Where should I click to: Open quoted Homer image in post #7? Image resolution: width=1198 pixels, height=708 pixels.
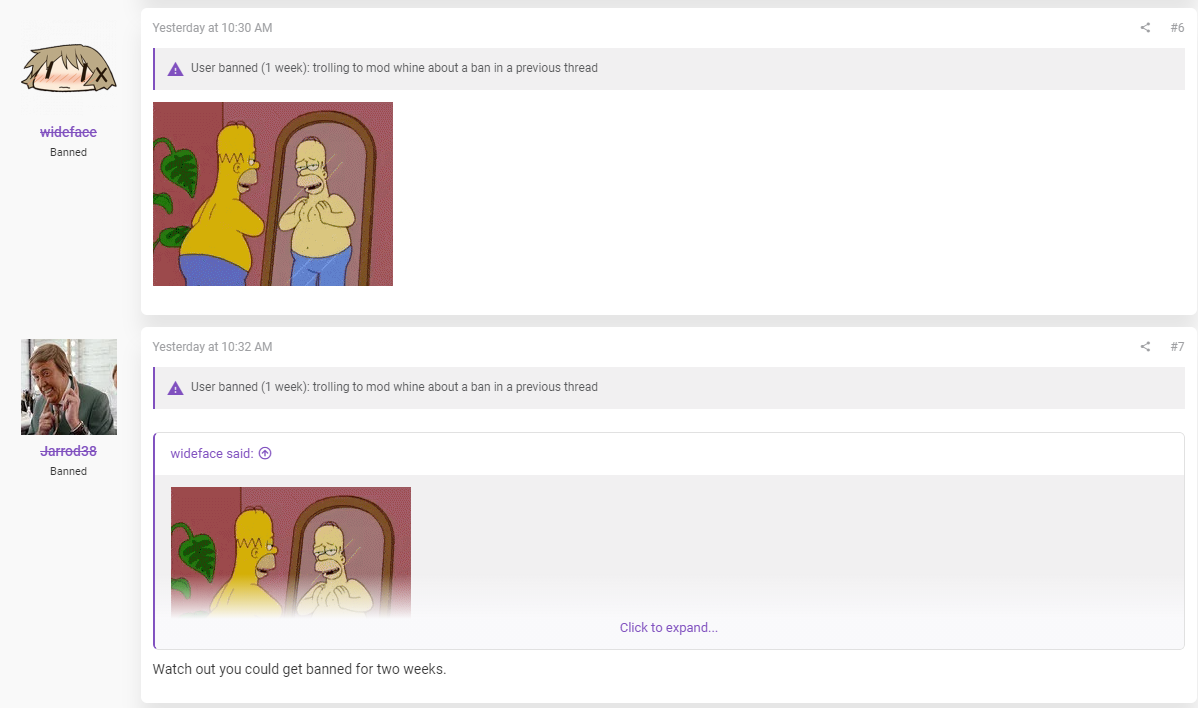pos(290,551)
